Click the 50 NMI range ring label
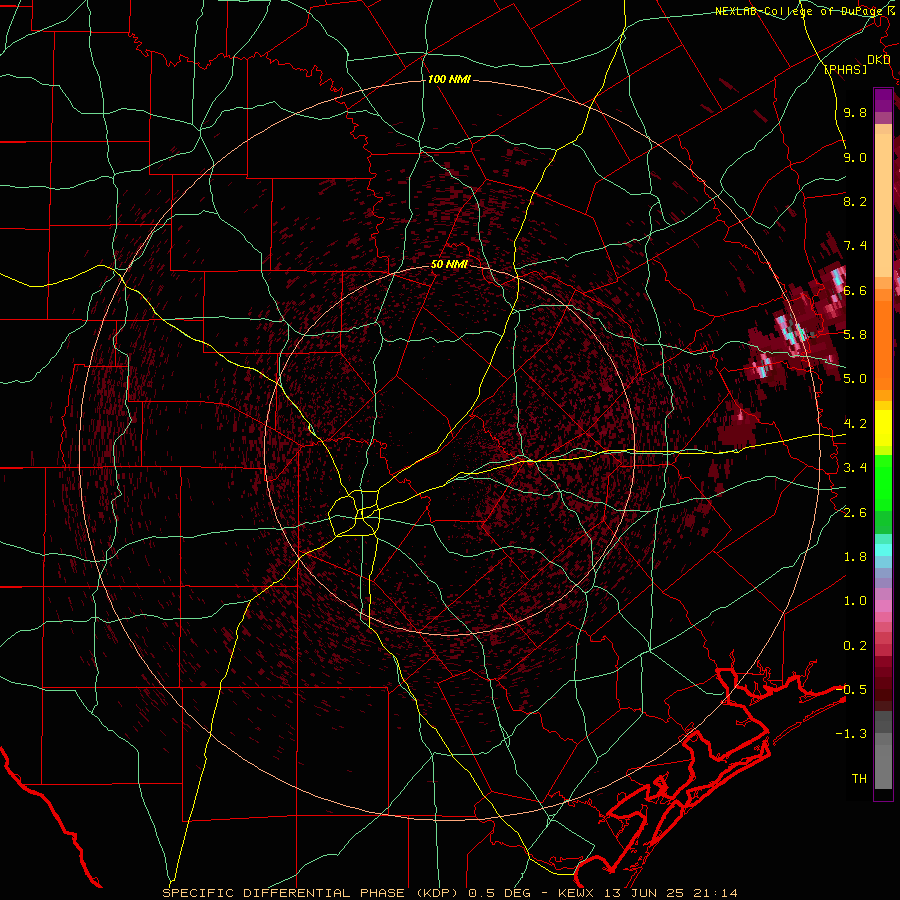The width and height of the screenshot is (900, 900). (449, 264)
